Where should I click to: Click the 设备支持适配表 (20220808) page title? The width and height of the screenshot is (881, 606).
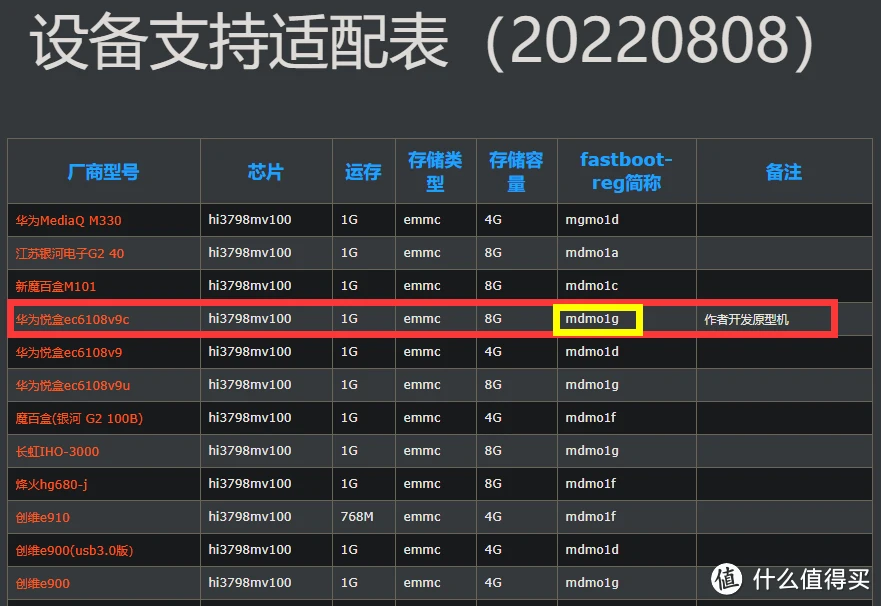423,43
